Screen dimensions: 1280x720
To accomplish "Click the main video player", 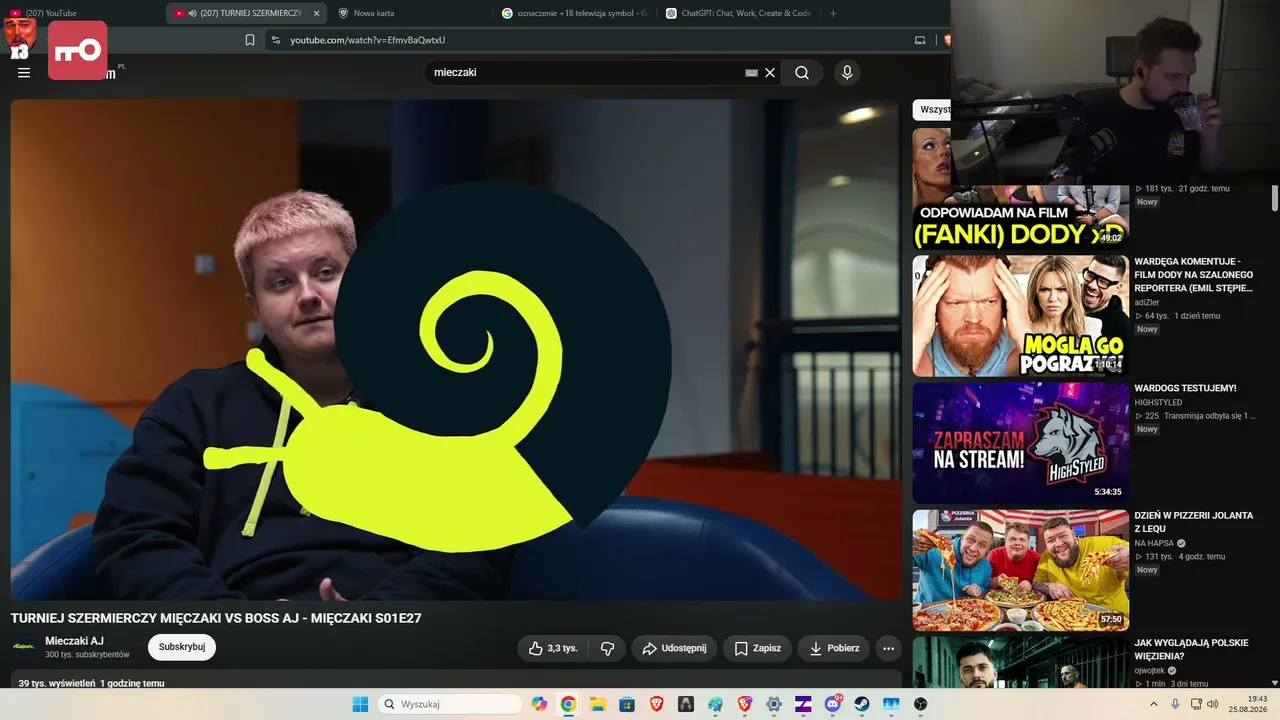I will coord(456,350).
